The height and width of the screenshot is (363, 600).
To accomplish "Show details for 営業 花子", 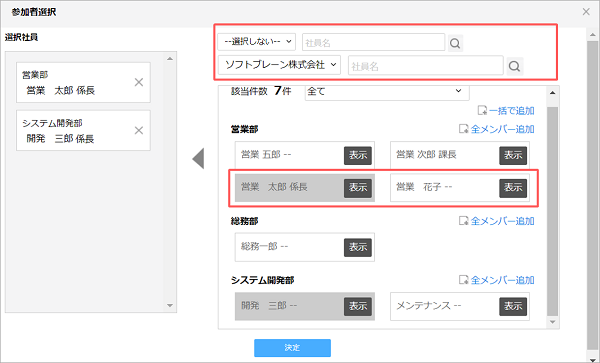I will 513,188.
